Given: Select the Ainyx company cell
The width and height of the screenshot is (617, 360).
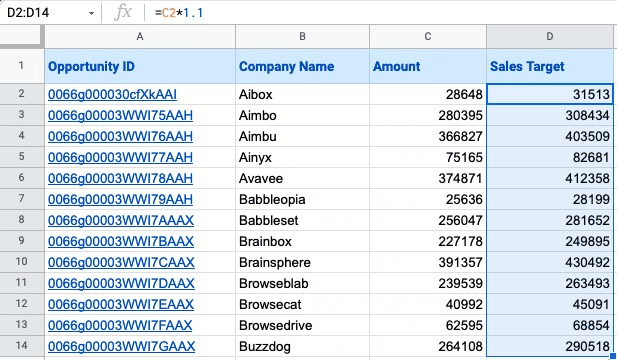Looking at the screenshot, I should pos(302,157).
